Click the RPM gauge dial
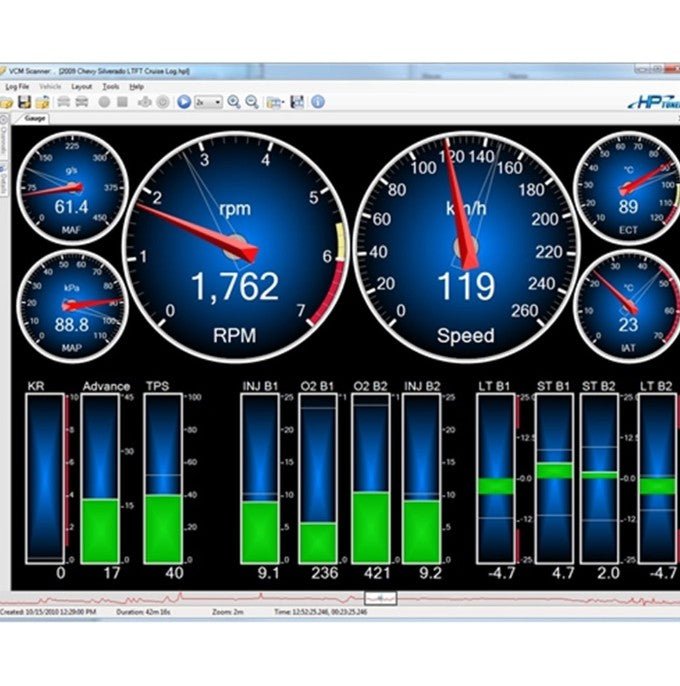 (x=234, y=246)
